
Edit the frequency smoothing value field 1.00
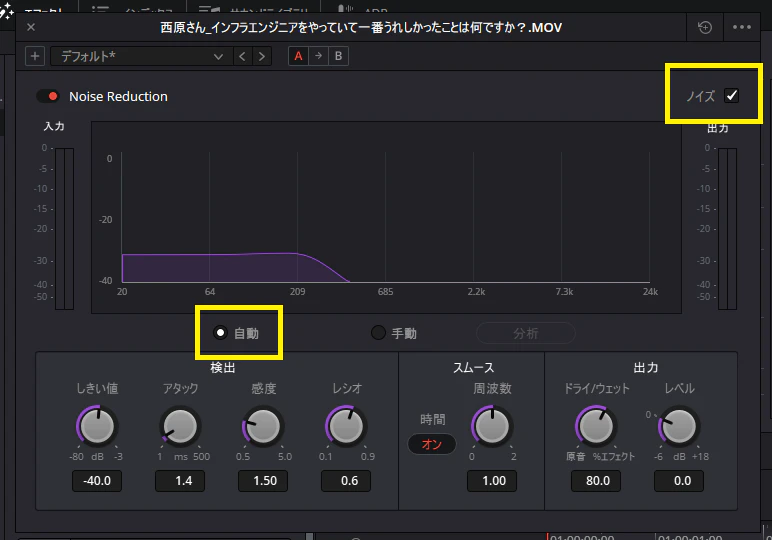[492, 481]
